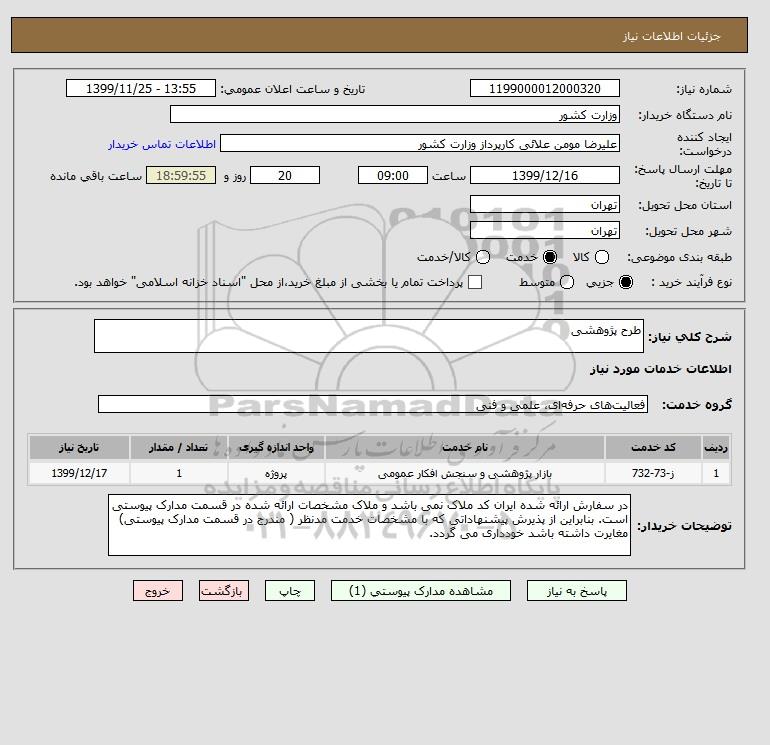Screen dimensions: 770x745
Task: Click the deadline date field 1399/12/16
Action: pos(545,175)
